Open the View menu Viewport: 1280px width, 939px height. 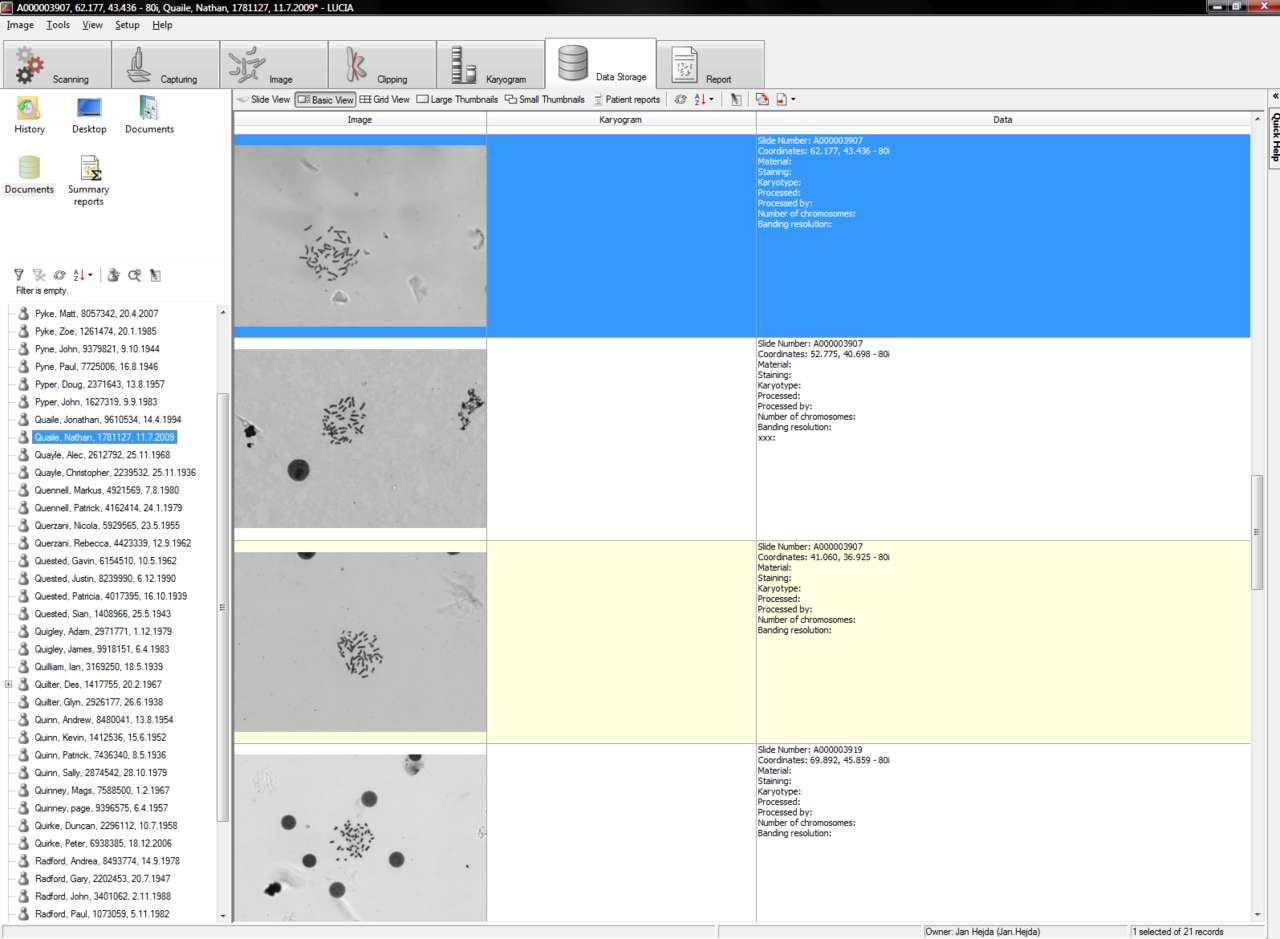[93, 25]
